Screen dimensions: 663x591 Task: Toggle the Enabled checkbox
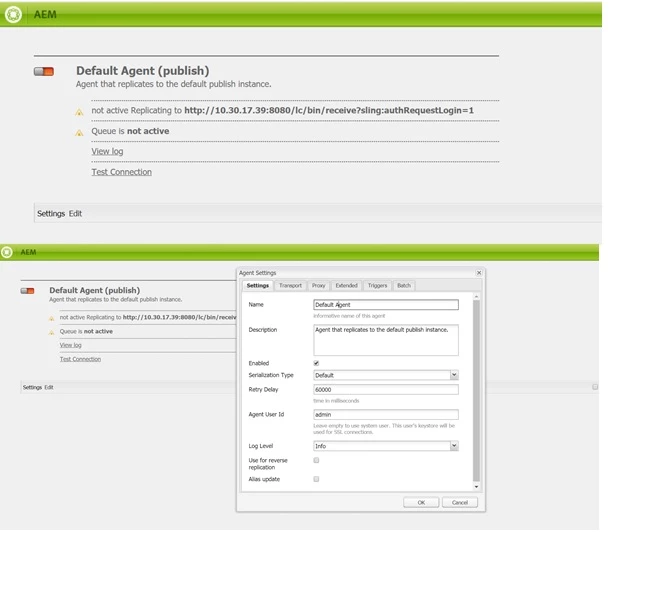pyautogui.click(x=316, y=363)
